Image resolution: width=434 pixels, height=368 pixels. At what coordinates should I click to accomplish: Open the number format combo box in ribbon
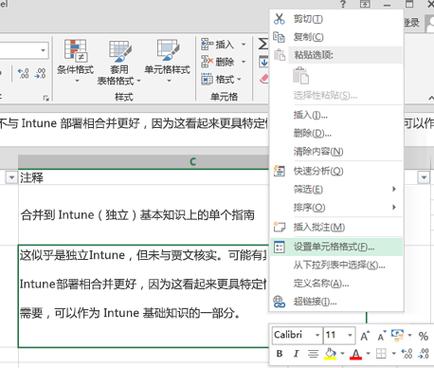click(24, 51)
